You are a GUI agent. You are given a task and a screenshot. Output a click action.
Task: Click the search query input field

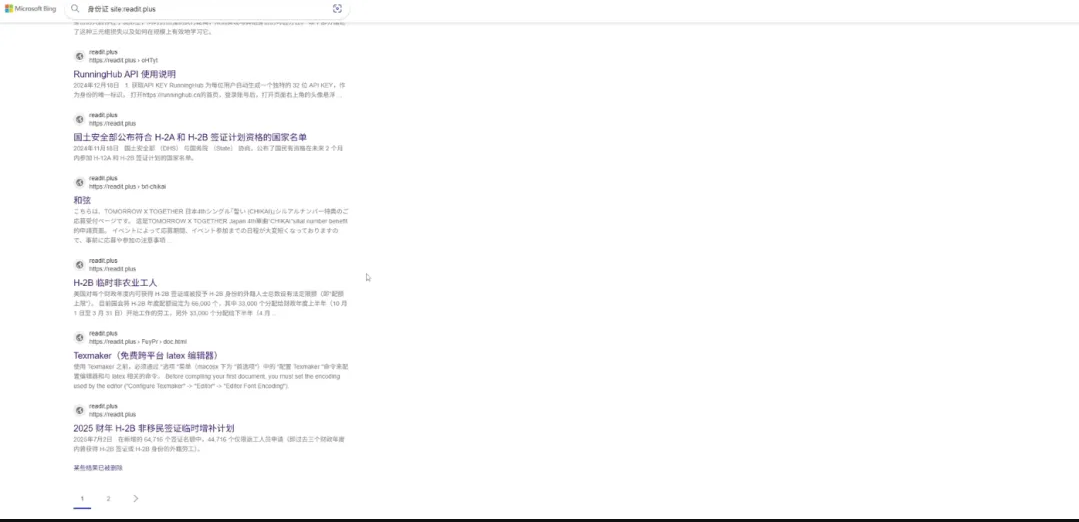coord(206,9)
